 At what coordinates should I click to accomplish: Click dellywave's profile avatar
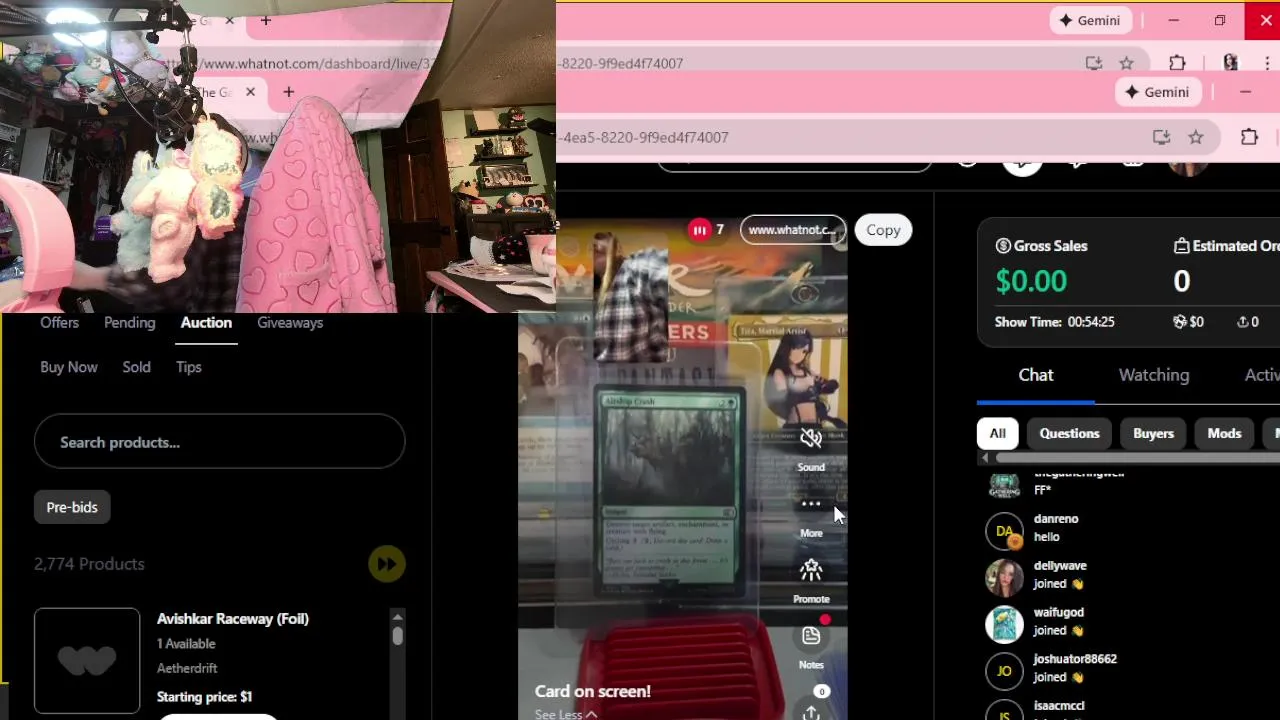(1004, 578)
